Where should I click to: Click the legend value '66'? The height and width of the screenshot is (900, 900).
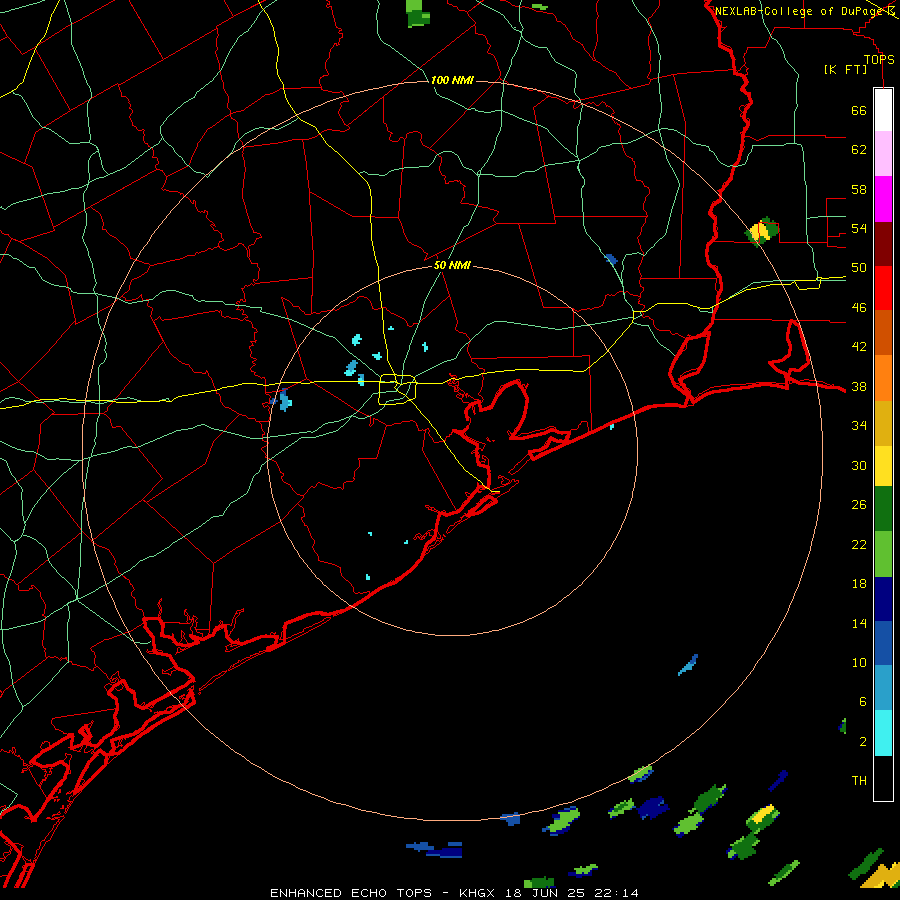859,110
